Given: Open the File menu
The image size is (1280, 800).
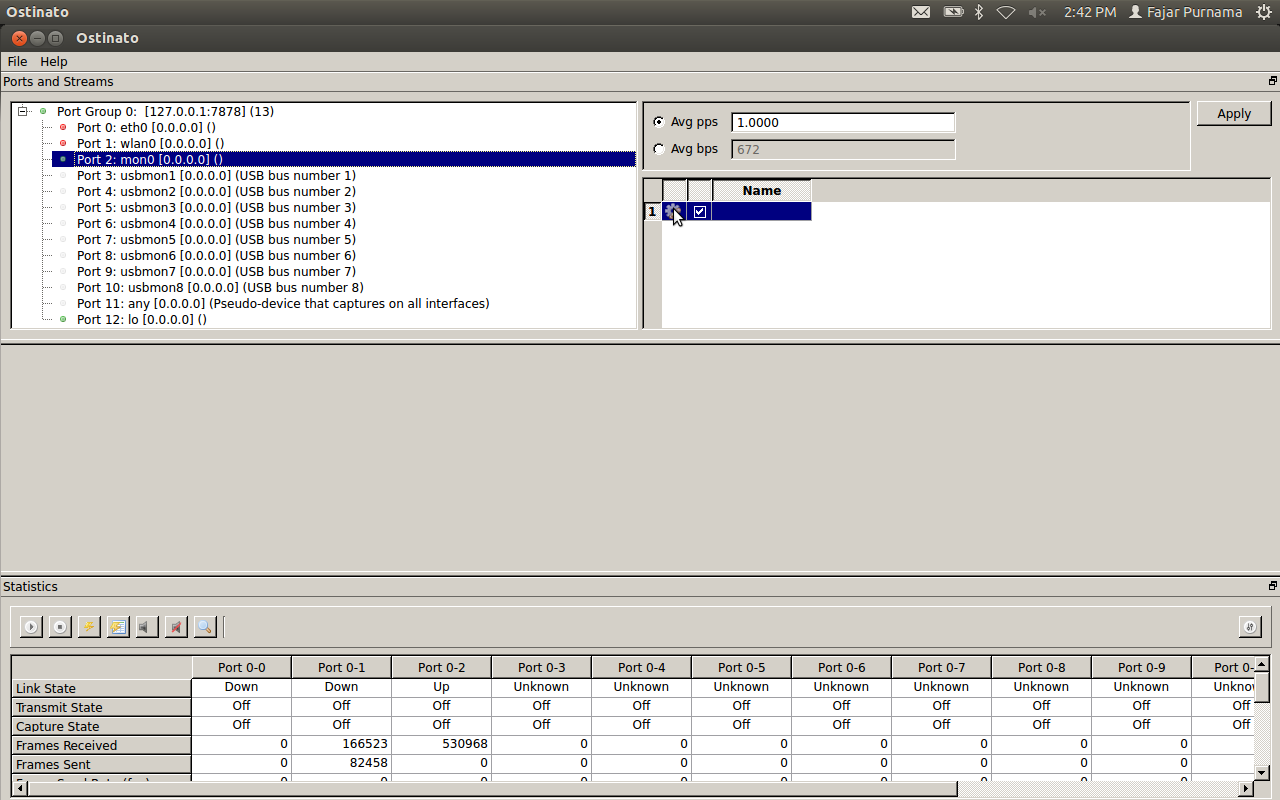Looking at the screenshot, I should click(17, 61).
